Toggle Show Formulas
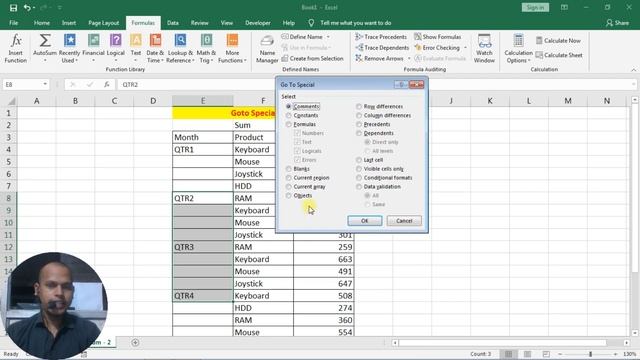The width and height of the screenshot is (640, 360). pos(438,37)
